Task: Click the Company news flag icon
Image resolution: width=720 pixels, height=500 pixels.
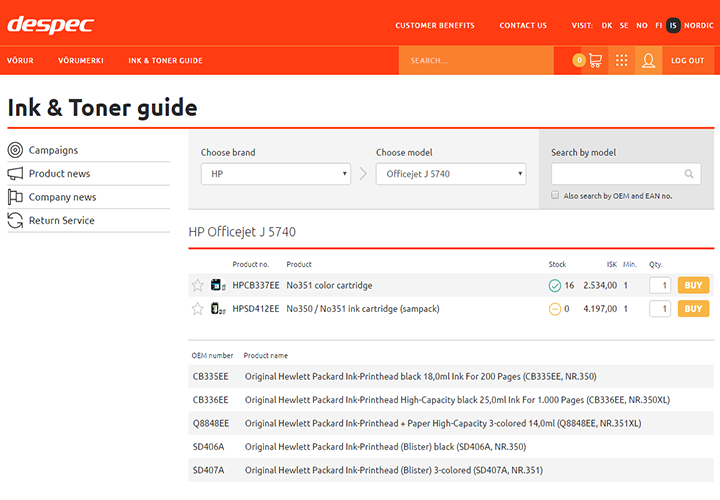Action: click(15, 197)
